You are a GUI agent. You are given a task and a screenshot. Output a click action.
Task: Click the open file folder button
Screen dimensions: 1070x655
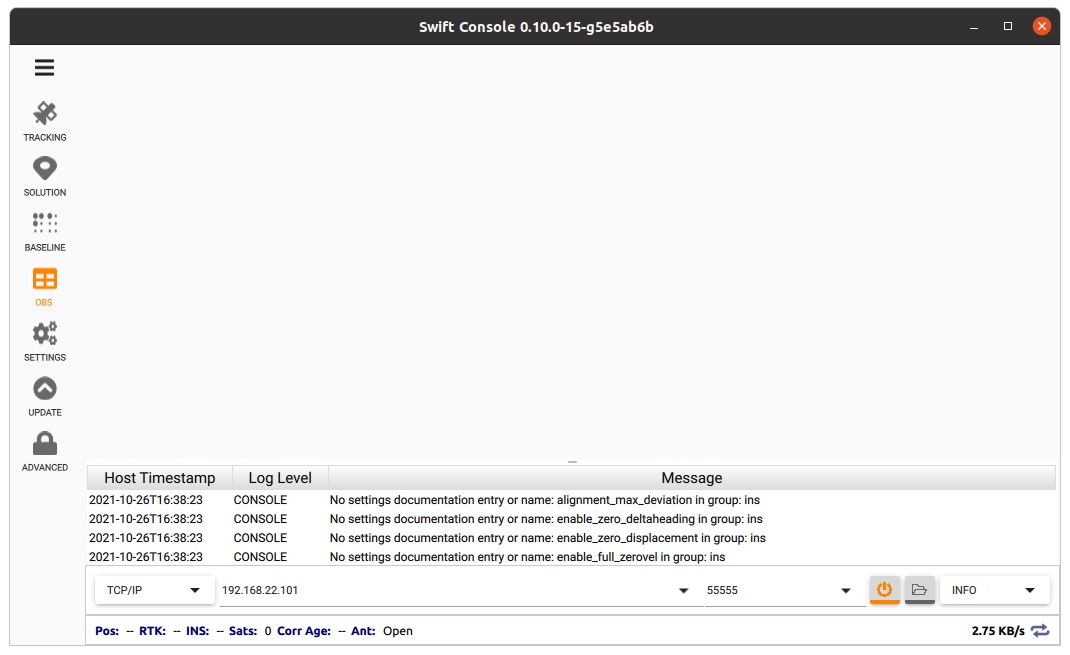click(x=919, y=590)
